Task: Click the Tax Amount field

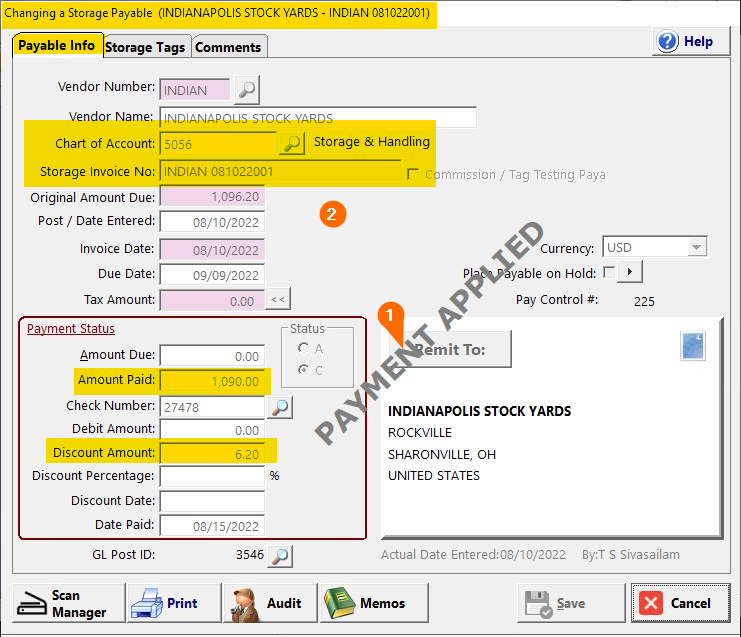Action: [x=212, y=301]
